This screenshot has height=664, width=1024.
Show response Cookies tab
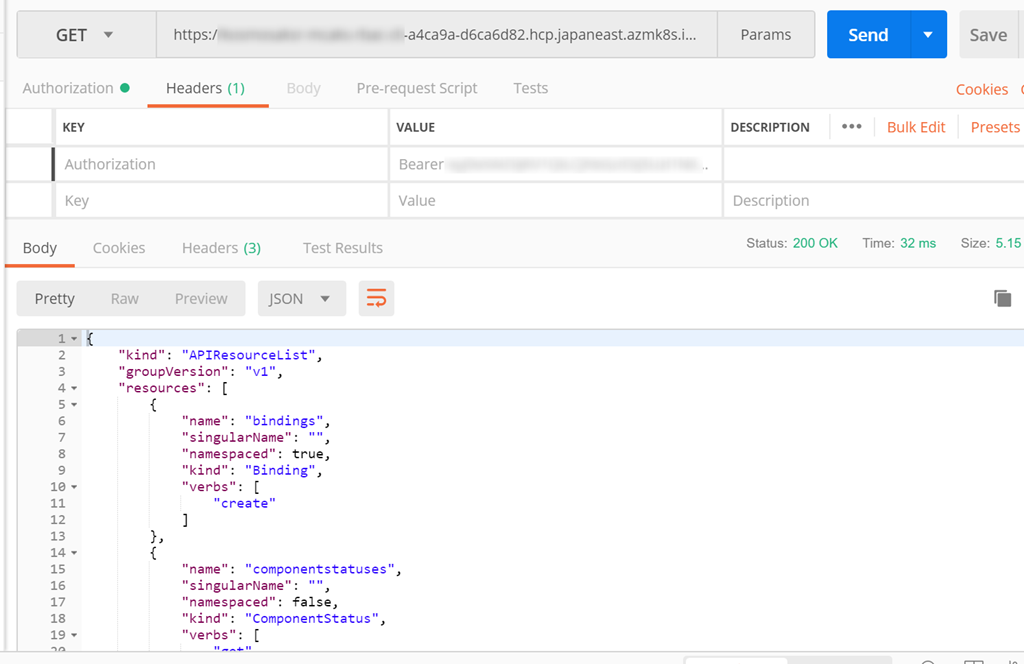pyautogui.click(x=119, y=248)
